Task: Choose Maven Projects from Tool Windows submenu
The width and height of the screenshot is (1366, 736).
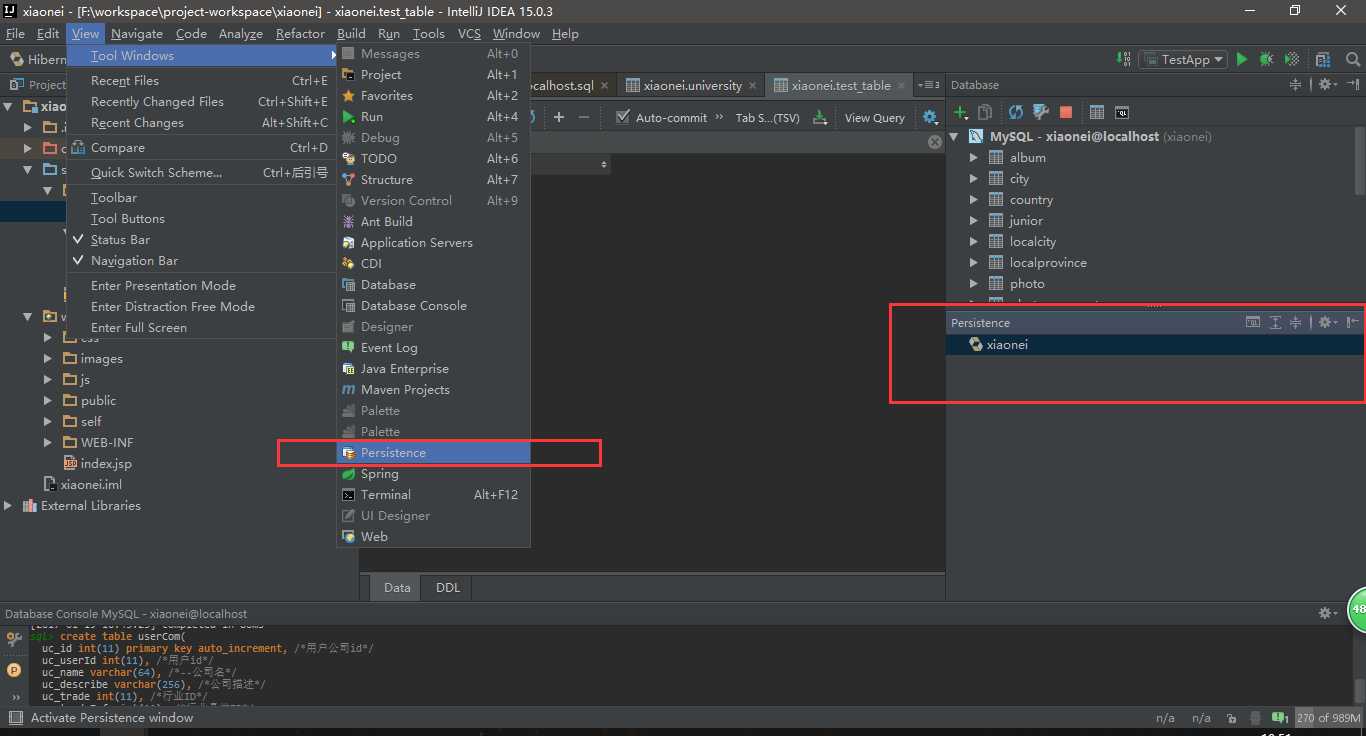Action: coord(433,389)
